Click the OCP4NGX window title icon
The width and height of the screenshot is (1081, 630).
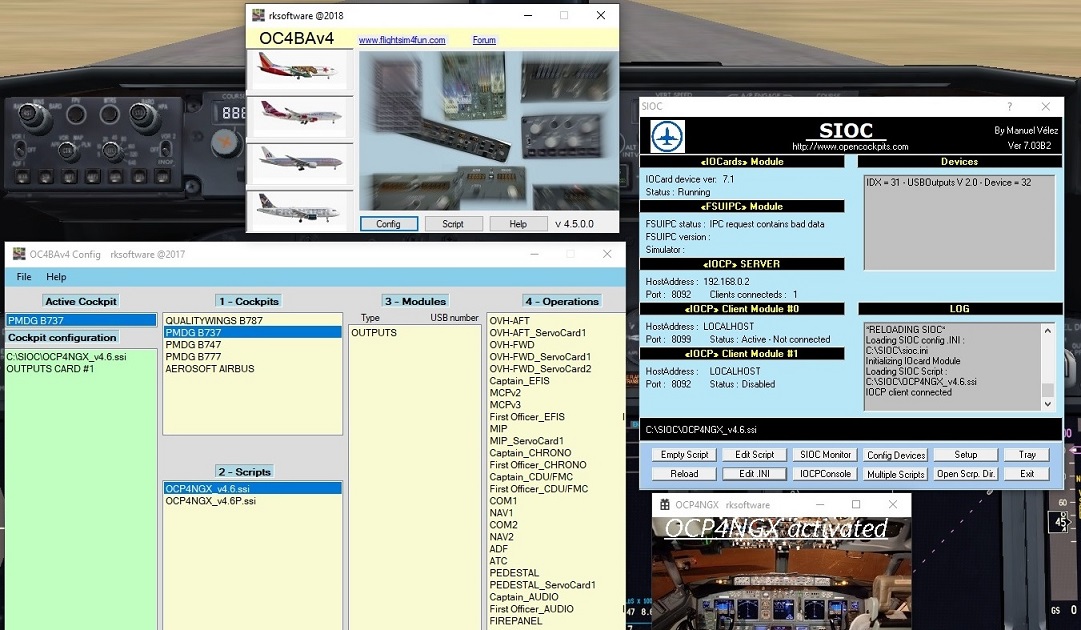[x=664, y=505]
